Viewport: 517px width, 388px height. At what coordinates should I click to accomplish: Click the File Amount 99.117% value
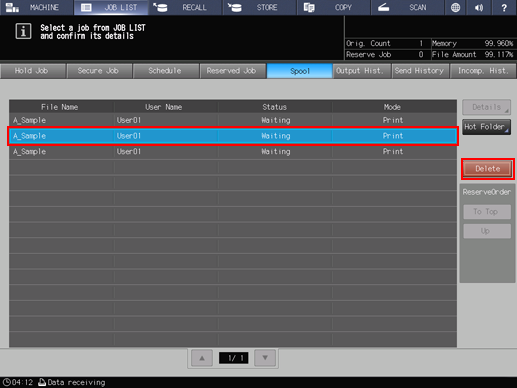coord(499,55)
